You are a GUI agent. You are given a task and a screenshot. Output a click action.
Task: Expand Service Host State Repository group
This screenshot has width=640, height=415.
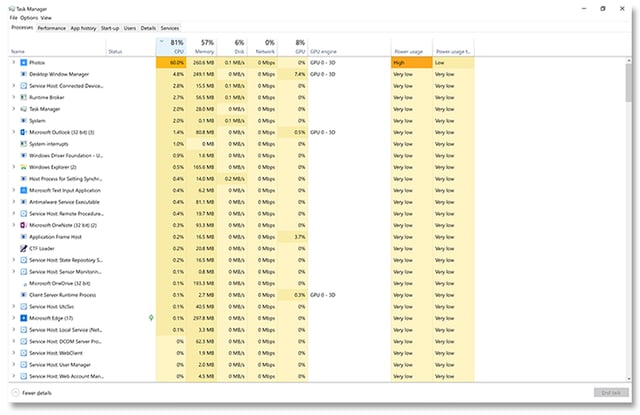(13, 260)
